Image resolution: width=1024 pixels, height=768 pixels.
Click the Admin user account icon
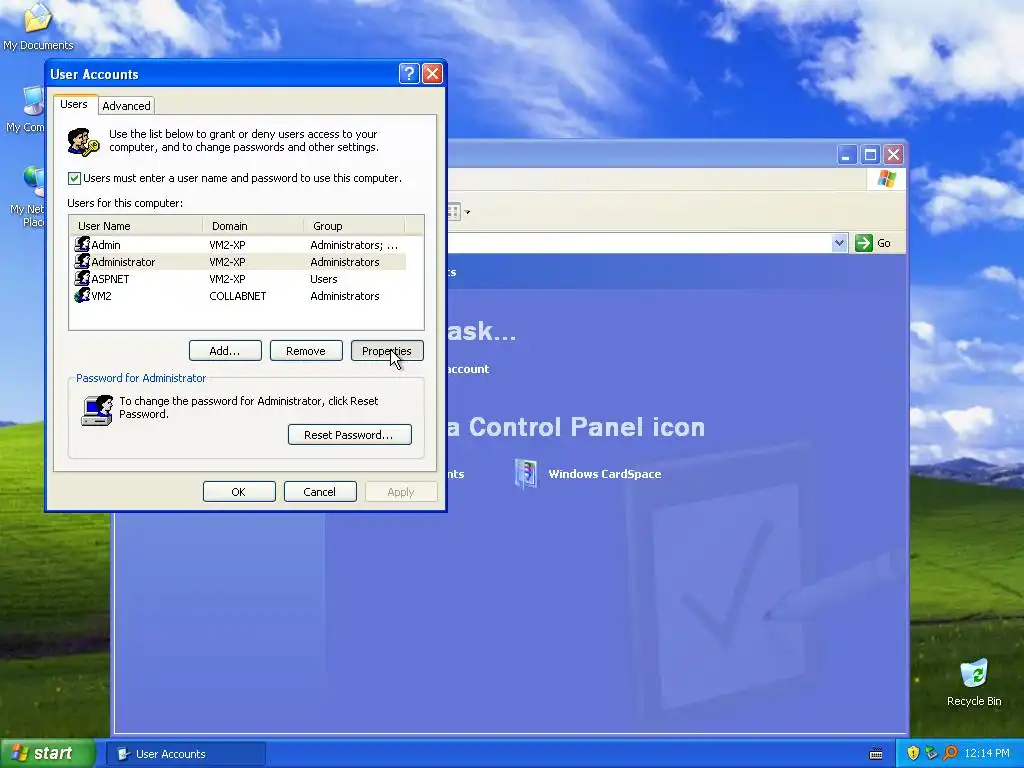(x=82, y=244)
